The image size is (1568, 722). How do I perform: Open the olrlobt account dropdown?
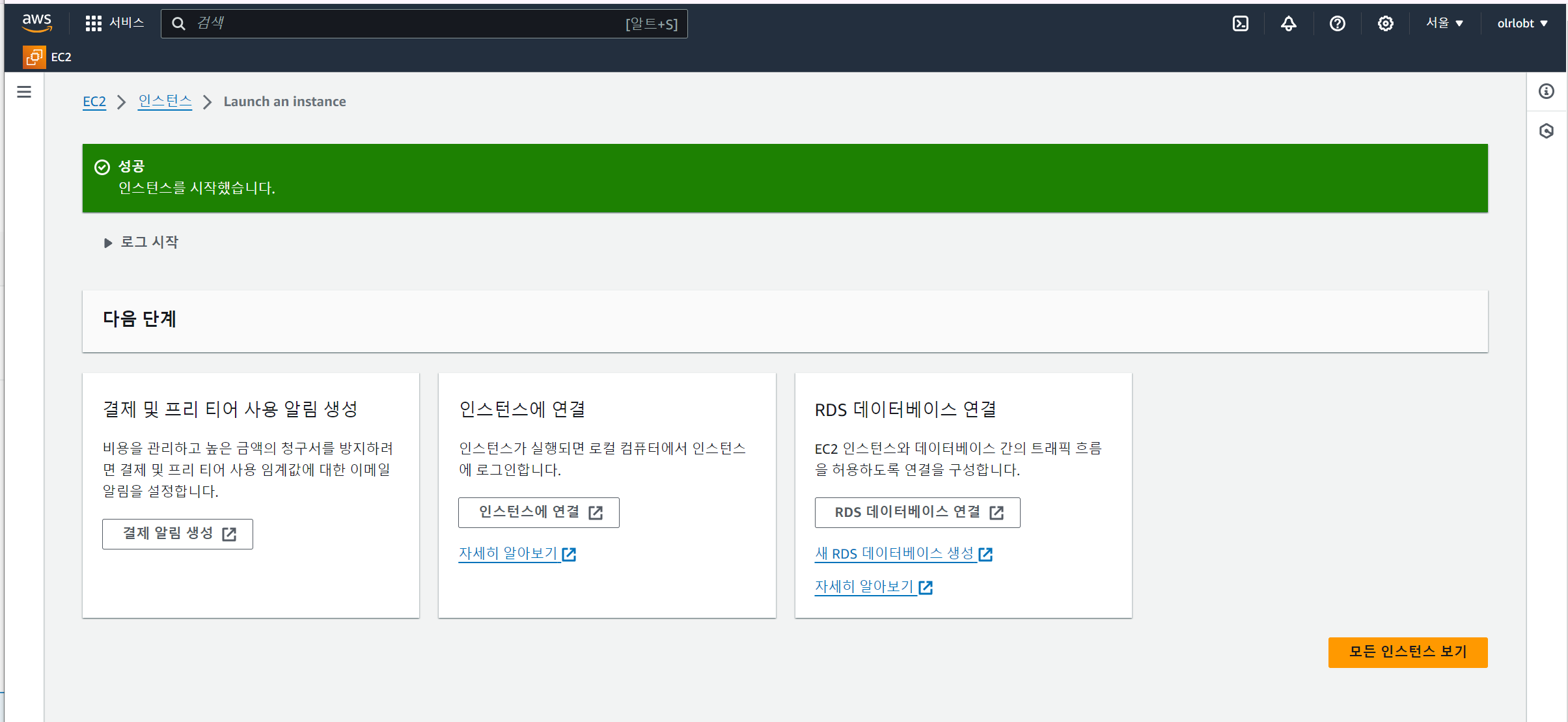coord(1522,23)
